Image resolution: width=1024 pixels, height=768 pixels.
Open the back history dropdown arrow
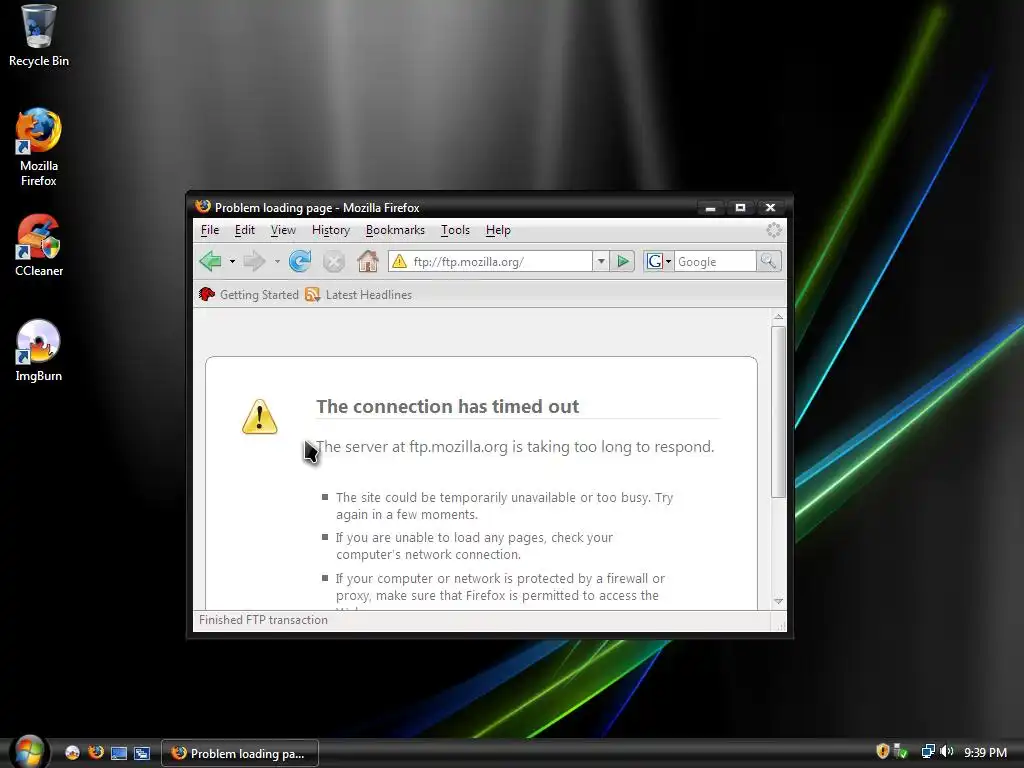(x=232, y=262)
